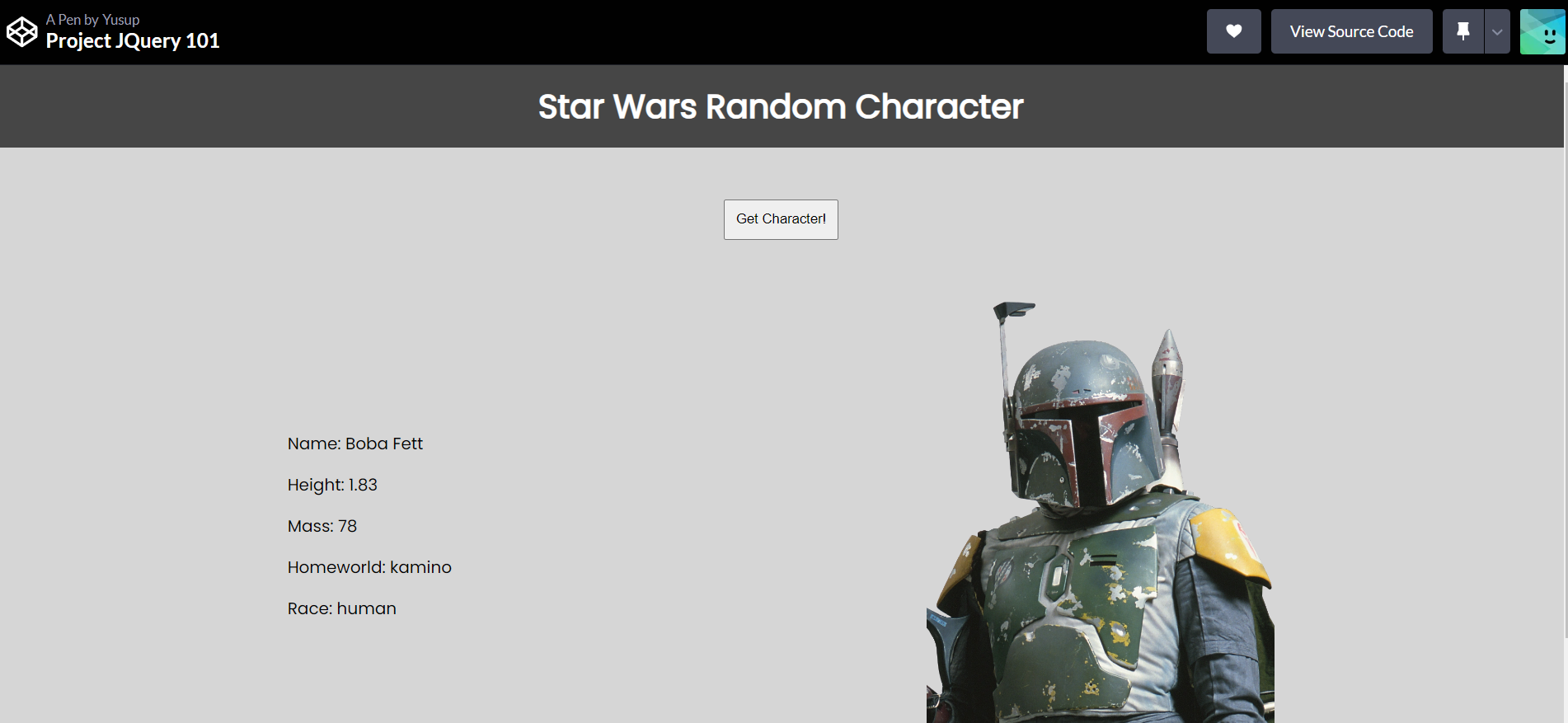Click the Get Character! button
Image resolution: width=1568 pixels, height=723 pixels.
pos(781,219)
